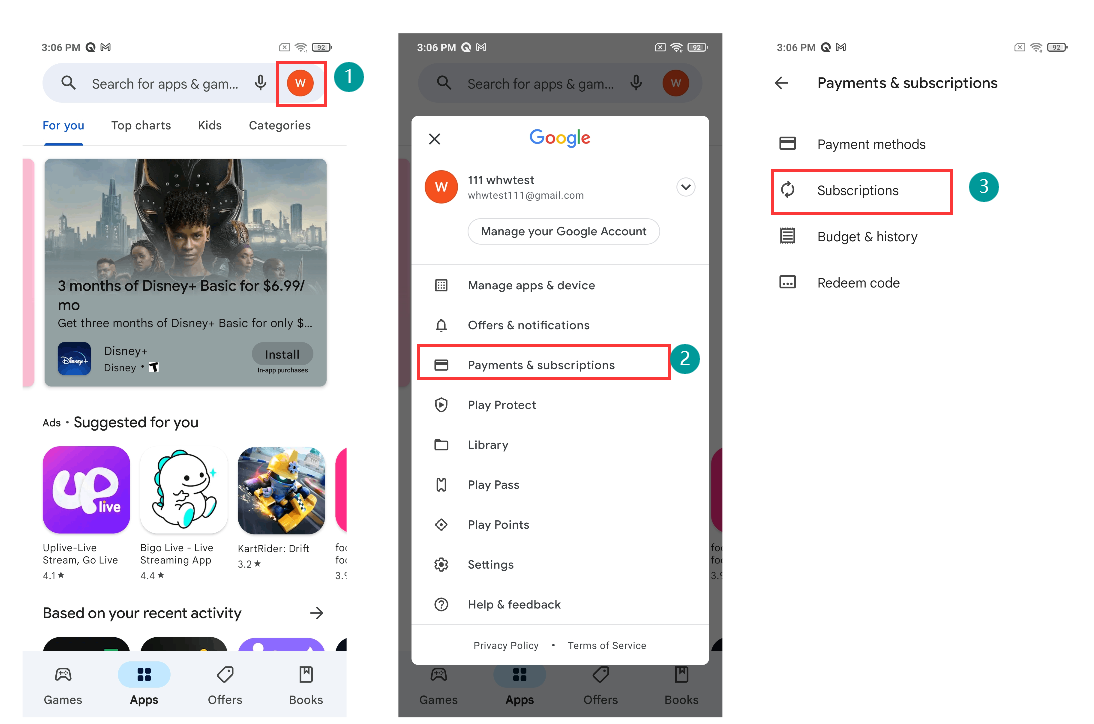Viewport: 1094px width, 724px height.
Task: Install the Disney+ app
Action: coord(282,354)
